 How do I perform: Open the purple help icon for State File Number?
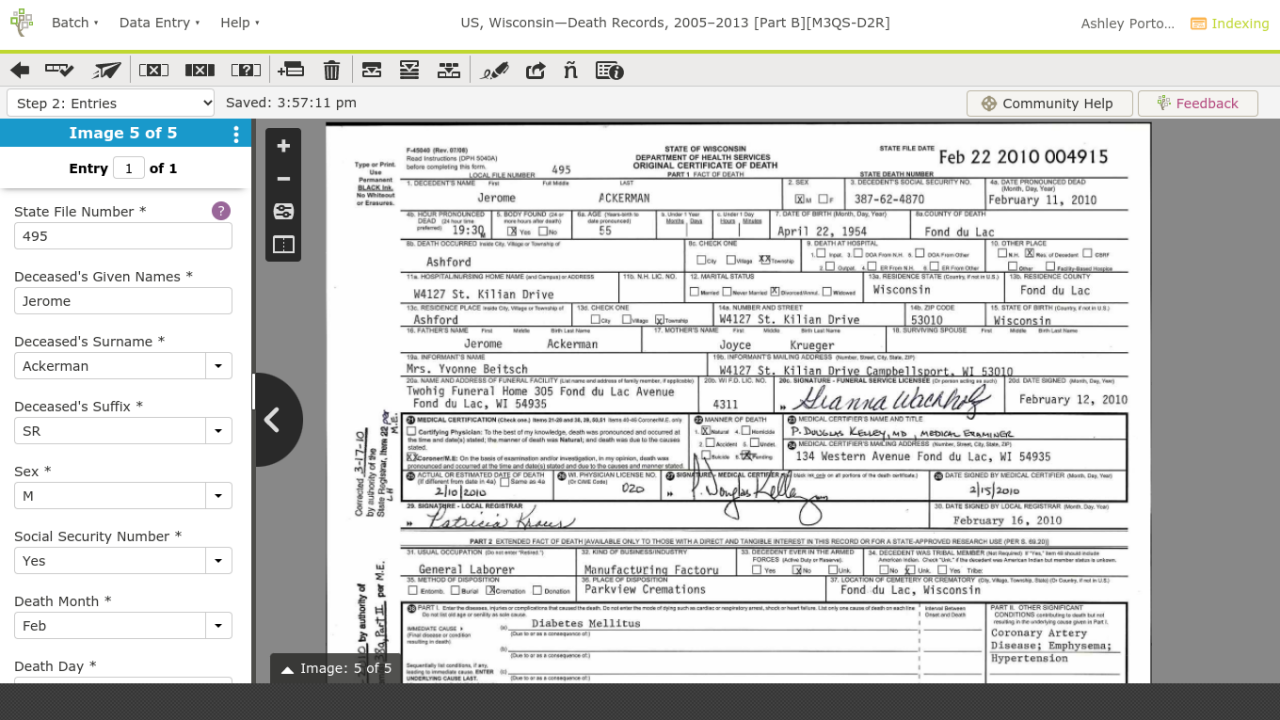pyautogui.click(x=221, y=211)
